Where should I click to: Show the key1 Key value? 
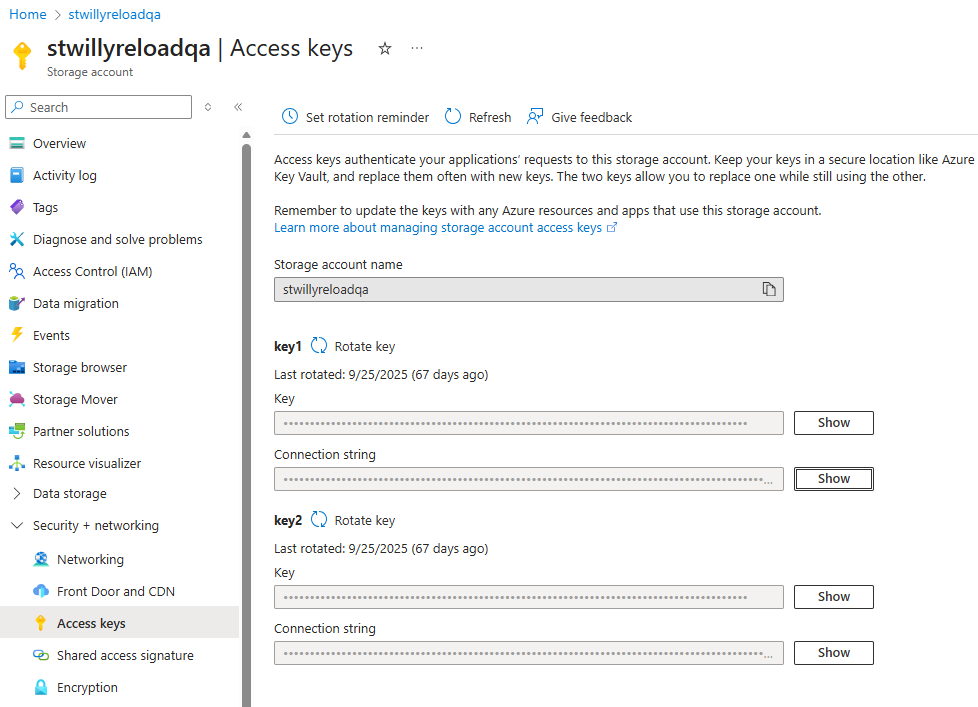[833, 423]
